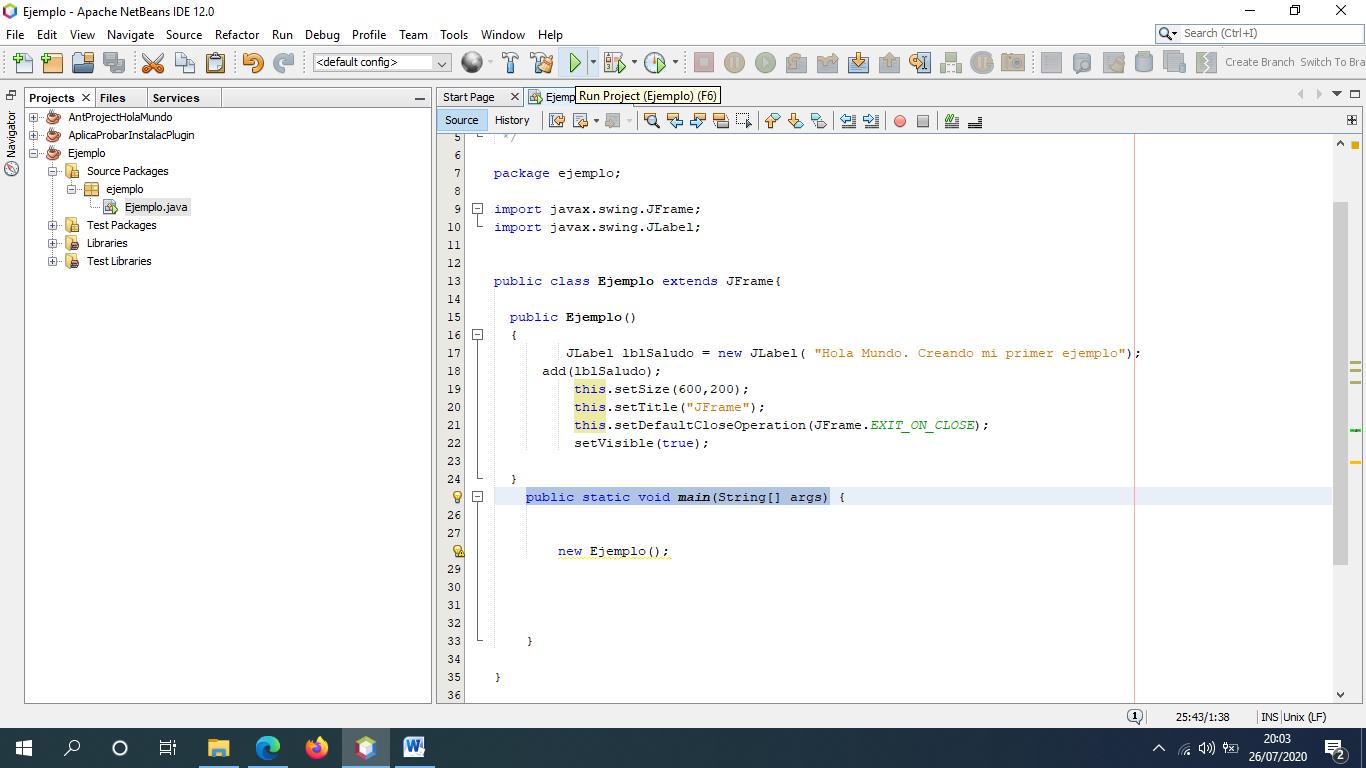
Task: Switch to the History tab
Action: [x=512, y=120]
